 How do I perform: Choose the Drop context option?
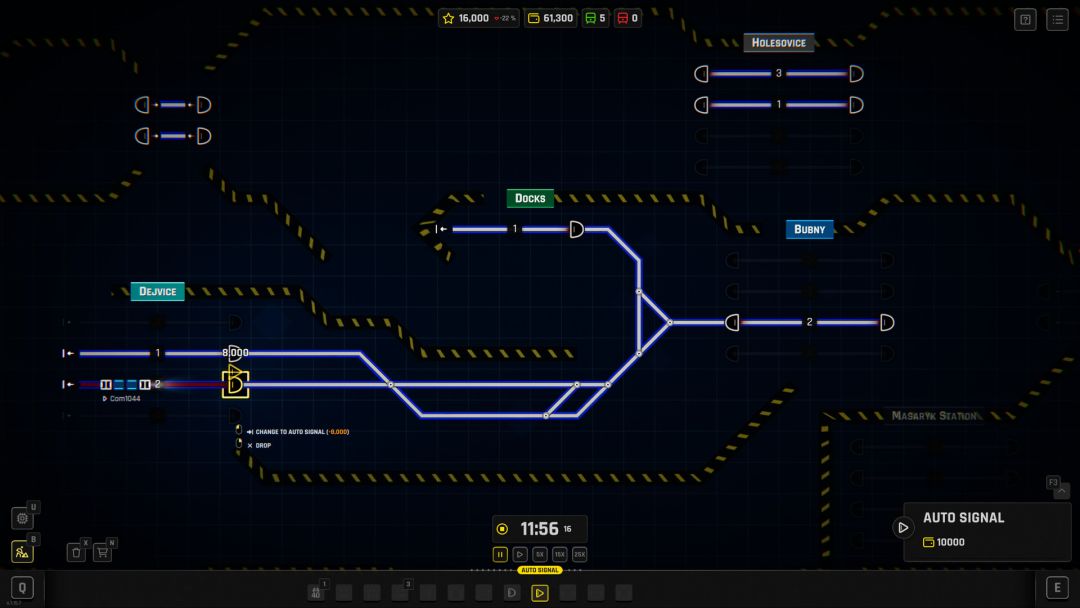[x=264, y=446]
